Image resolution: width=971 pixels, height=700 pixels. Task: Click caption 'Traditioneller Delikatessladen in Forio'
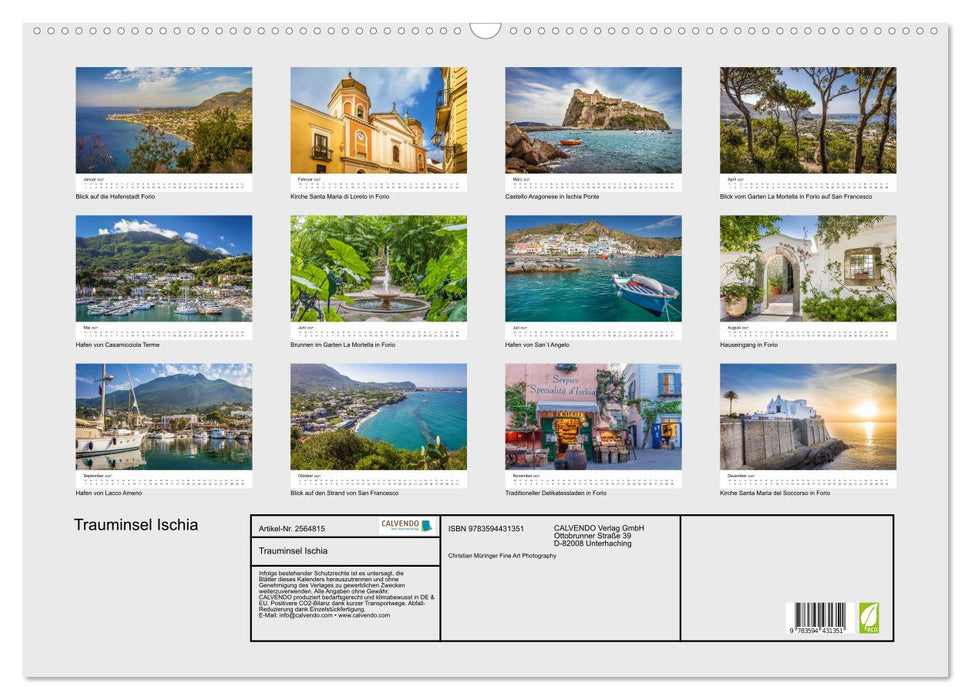point(556,493)
